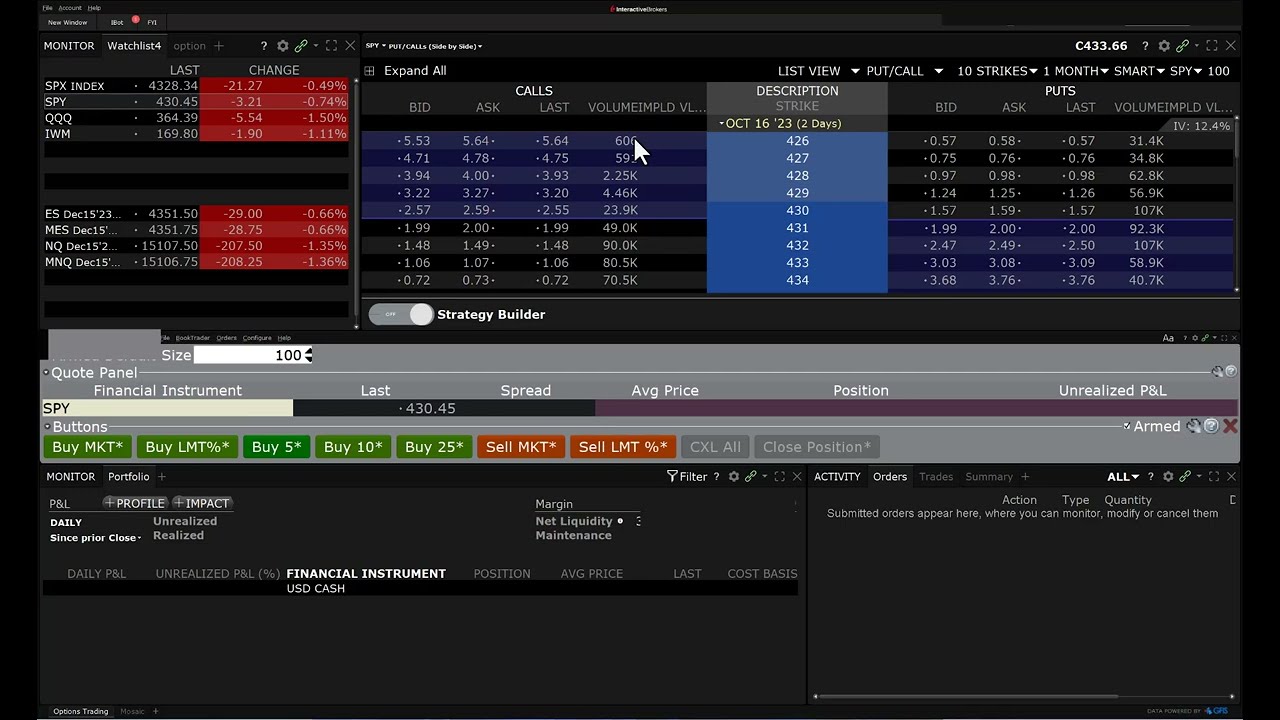Click Portfolio panel green link icon
1280x720 pixels.
[x=751, y=477]
